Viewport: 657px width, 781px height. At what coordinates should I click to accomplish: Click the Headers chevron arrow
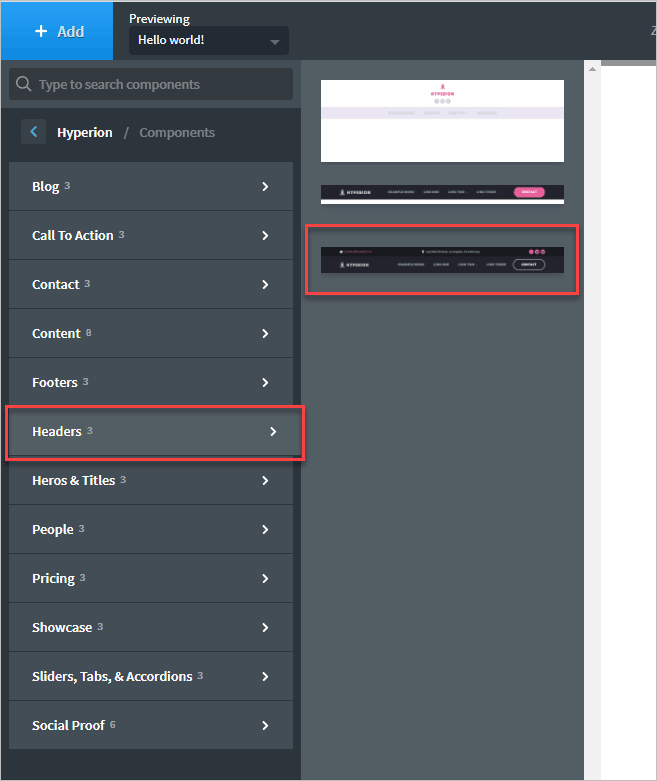pos(273,431)
